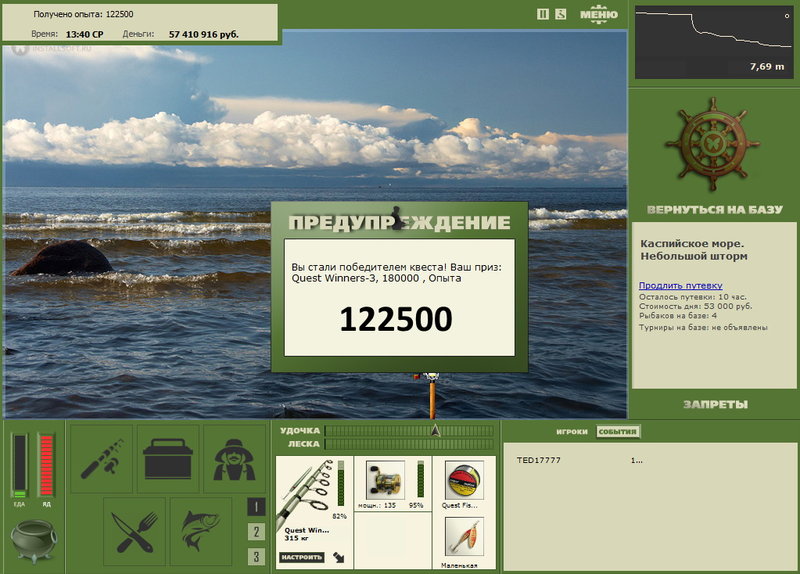The width and height of the screenshot is (800, 574).
Task: Switch to the СОБЫТИЯ tab
Action: click(617, 432)
